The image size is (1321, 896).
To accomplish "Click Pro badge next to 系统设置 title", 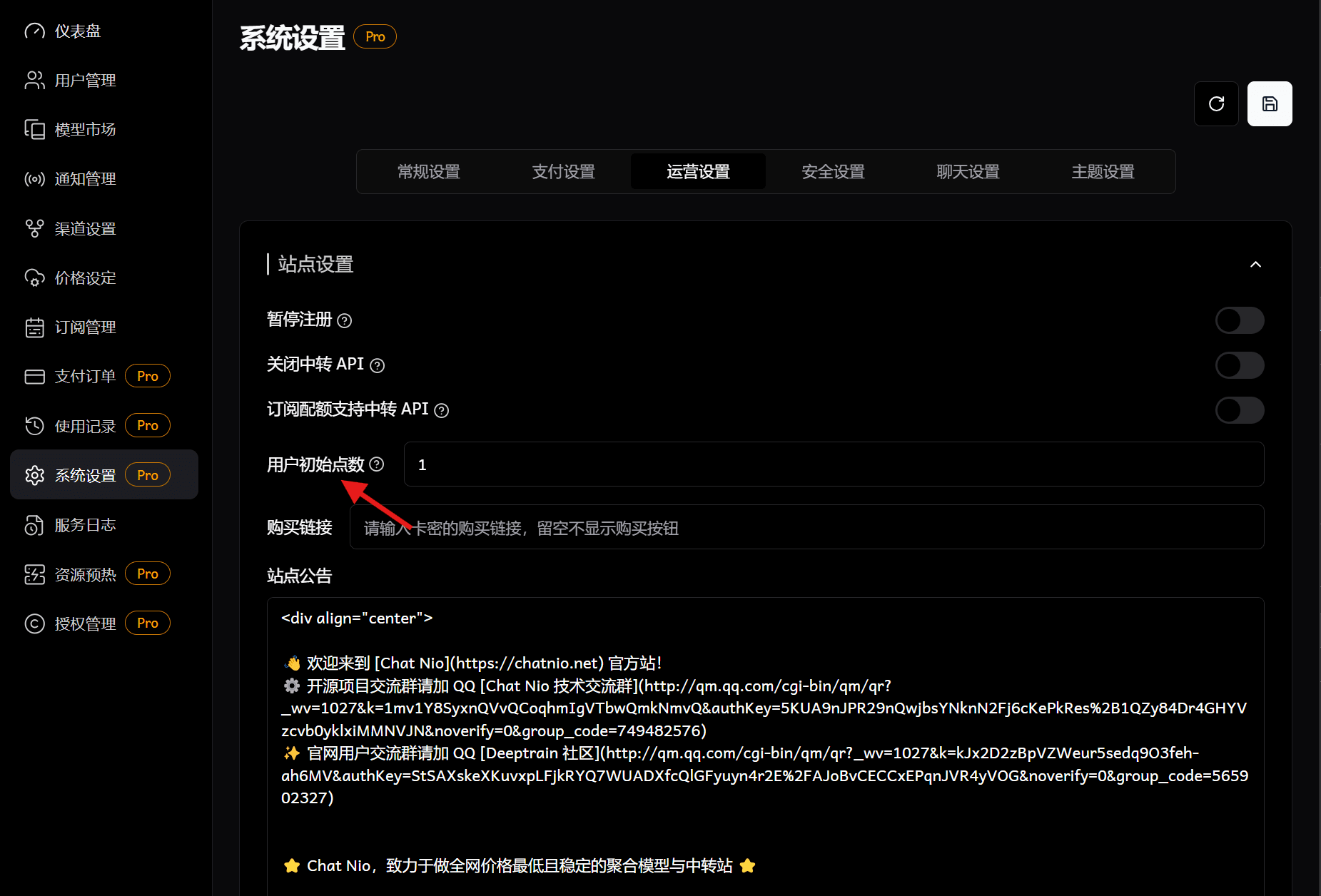I will [375, 36].
